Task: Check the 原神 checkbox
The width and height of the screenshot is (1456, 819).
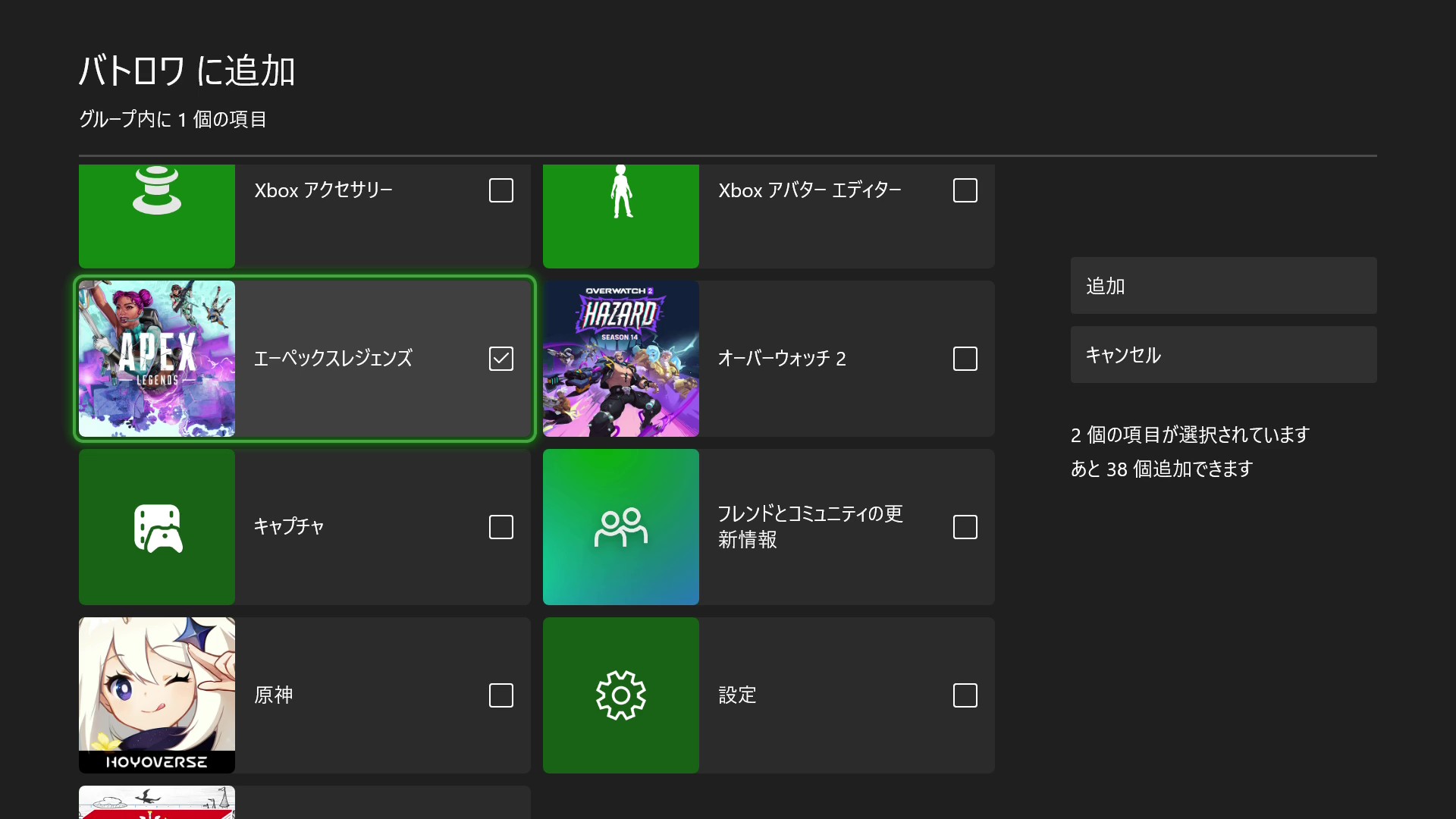Action: pos(501,695)
